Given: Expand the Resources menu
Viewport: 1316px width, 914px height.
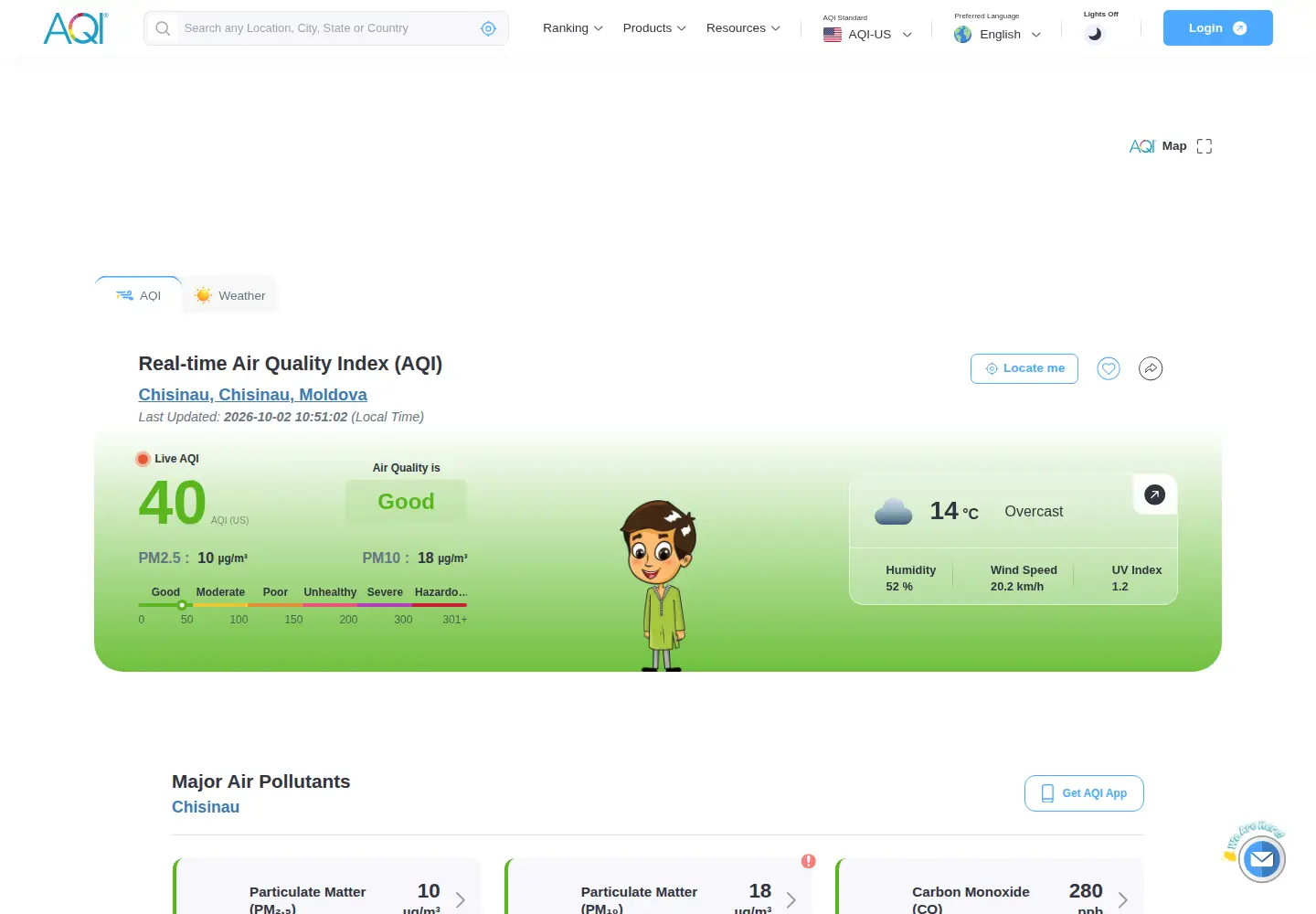Looking at the screenshot, I should [x=743, y=28].
